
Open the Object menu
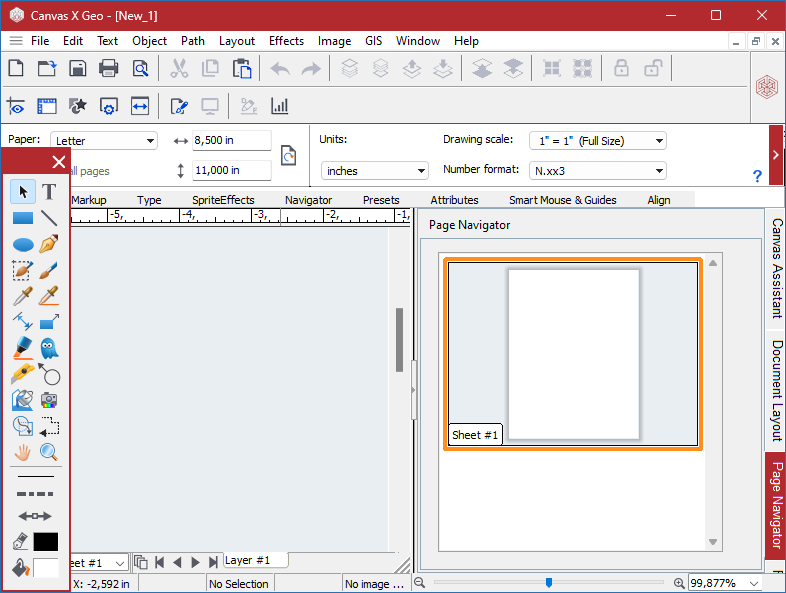pyautogui.click(x=149, y=41)
